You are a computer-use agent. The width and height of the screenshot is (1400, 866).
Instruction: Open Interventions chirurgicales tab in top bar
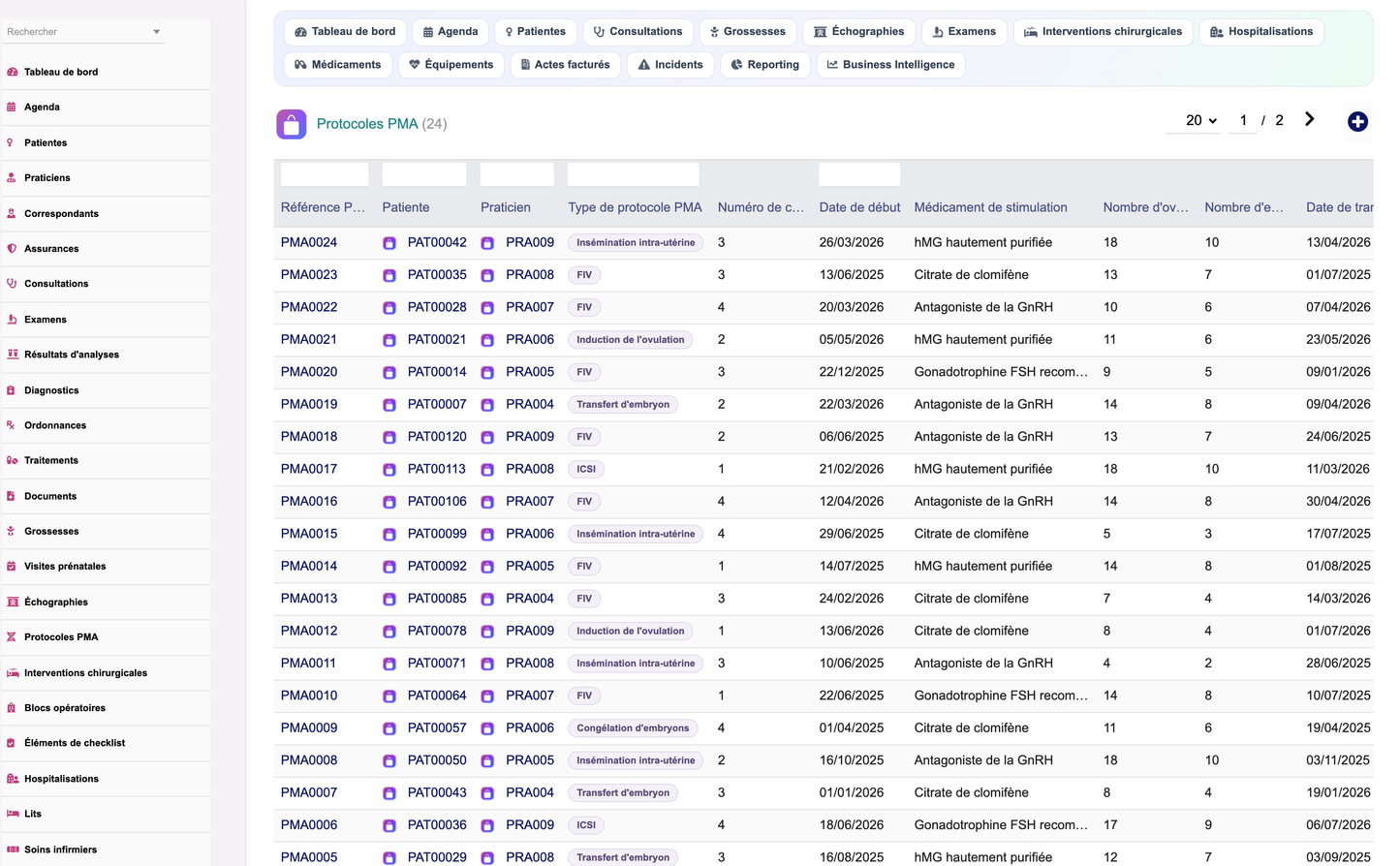pyautogui.click(x=1103, y=32)
